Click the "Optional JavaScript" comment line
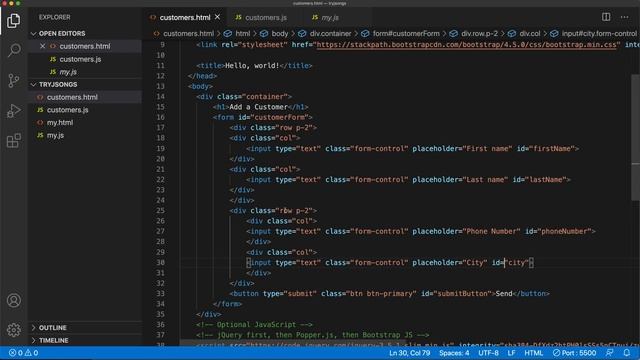Screen dimensions: 640x360 click(x=254, y=324)
